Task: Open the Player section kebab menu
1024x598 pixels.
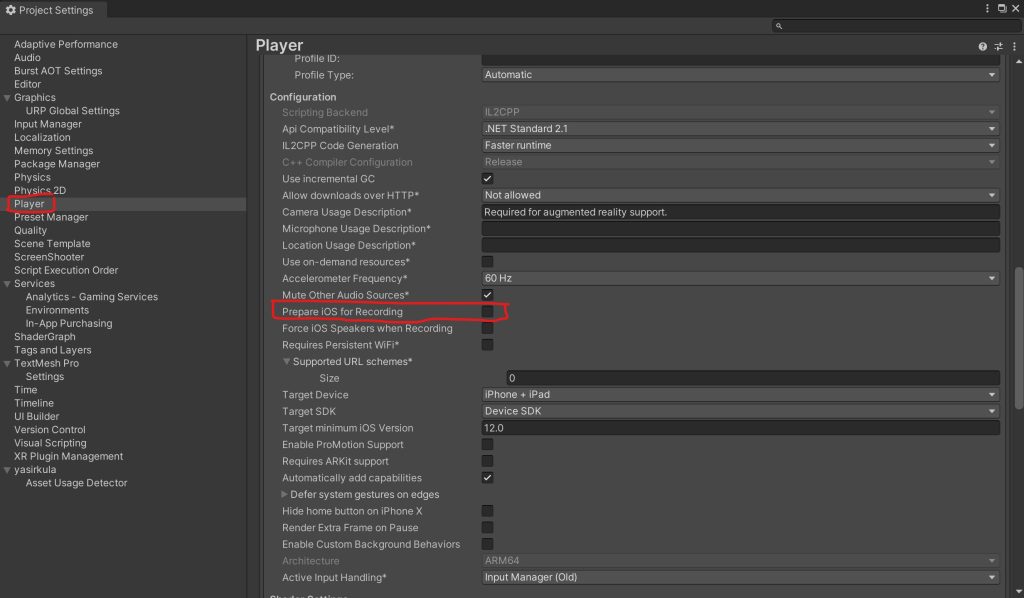Action: coord(1014,46)
